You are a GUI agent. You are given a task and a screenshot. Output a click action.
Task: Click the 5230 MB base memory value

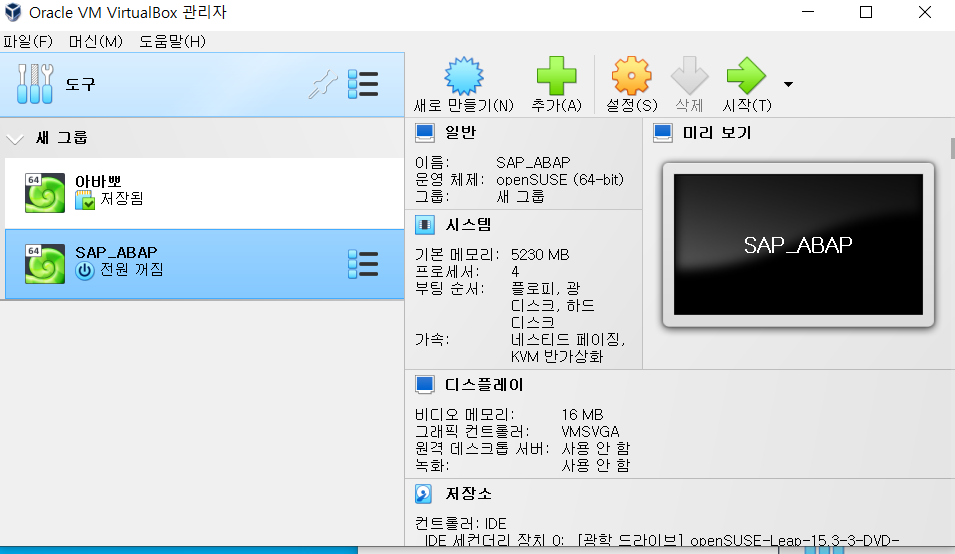click(x=540, y=254)
